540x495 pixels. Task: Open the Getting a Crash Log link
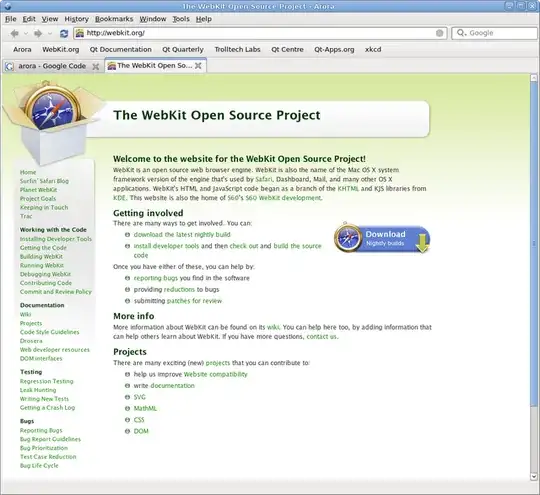tap(48, 408)
